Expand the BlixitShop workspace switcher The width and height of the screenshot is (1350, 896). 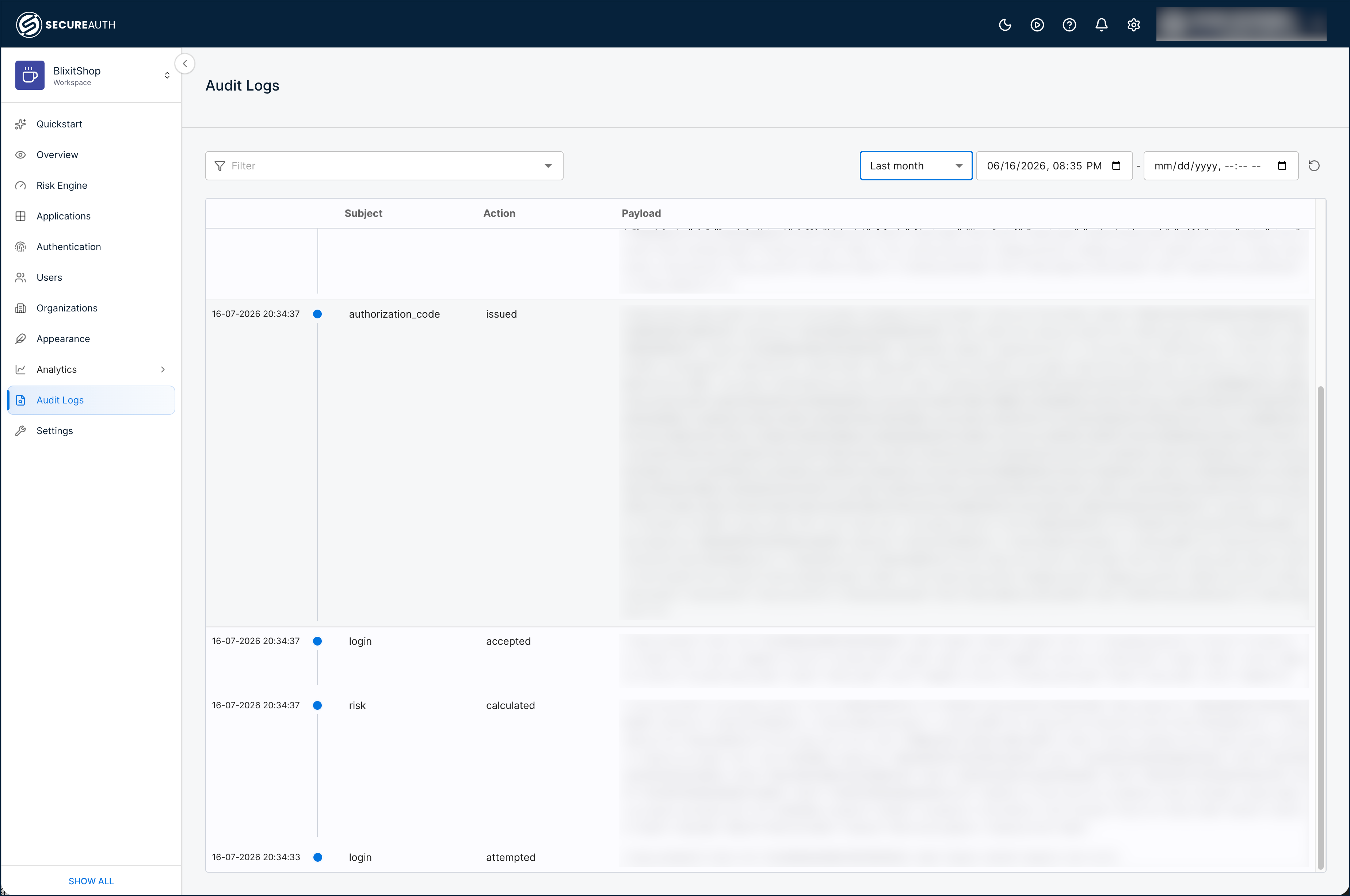coord(167,76)
